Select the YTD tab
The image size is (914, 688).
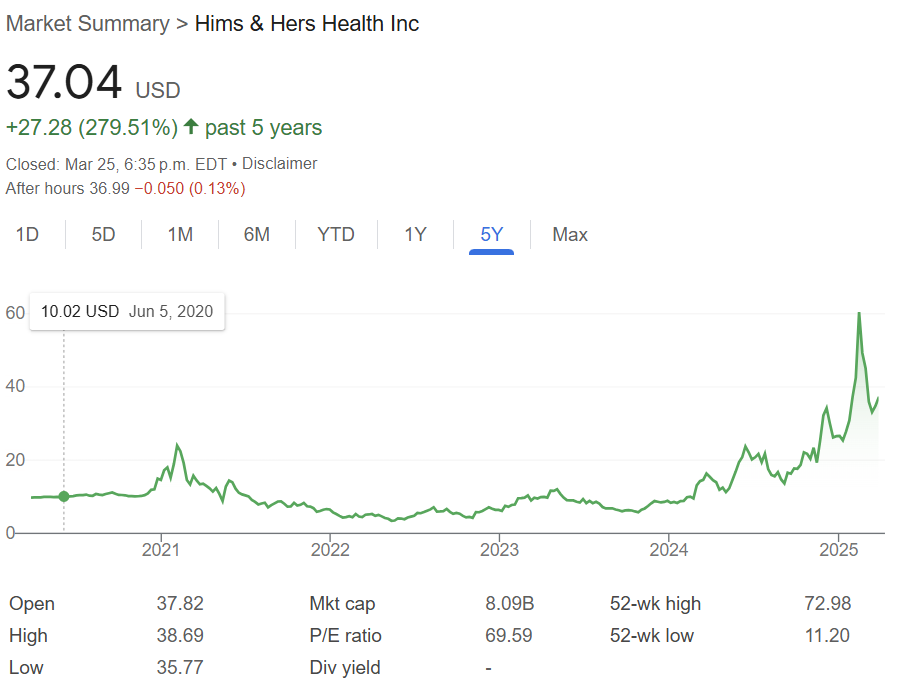click(336, 235)
